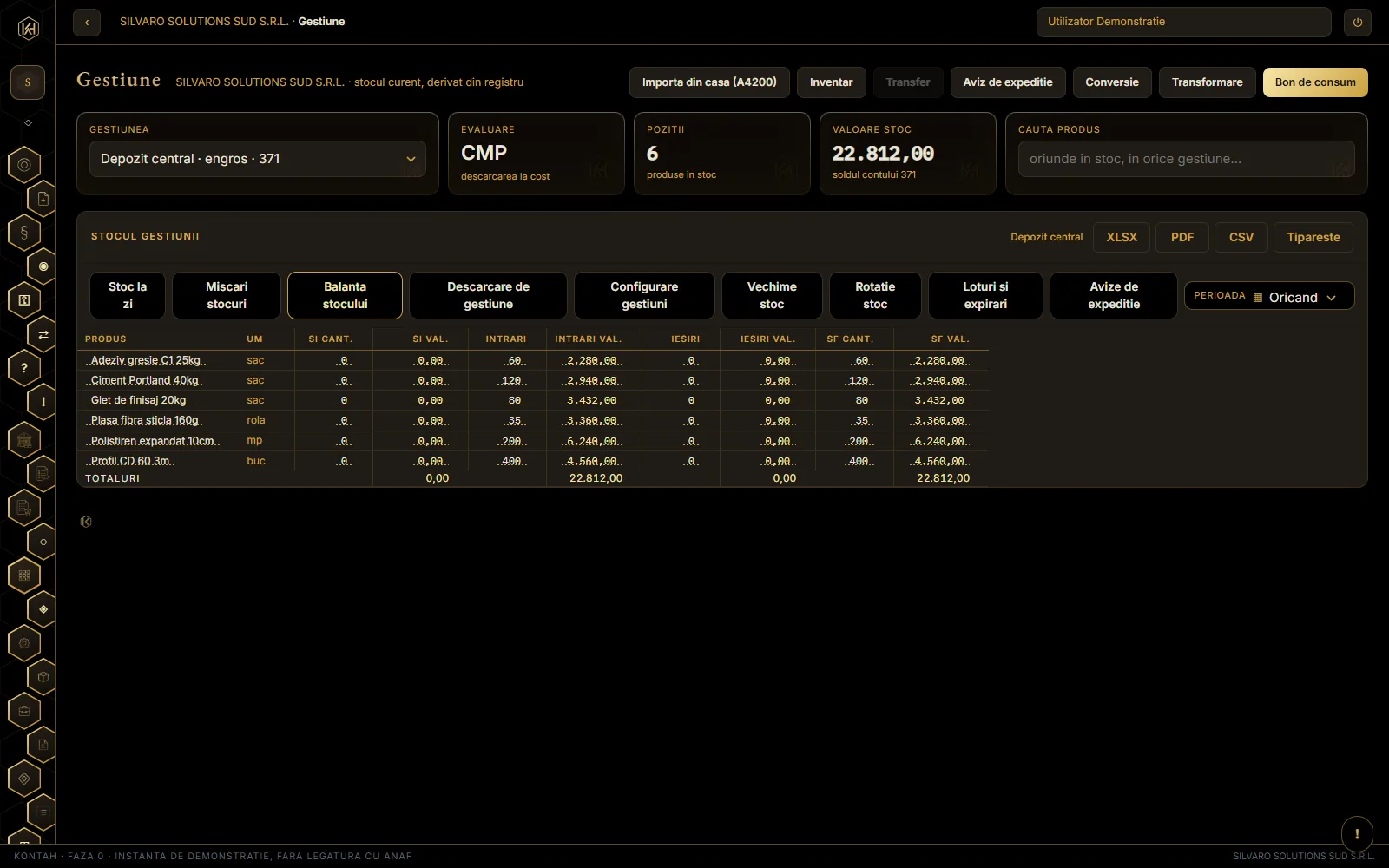This screenshot has height=868, width=1389.
Task: Open Aviz de expeditie button
Action: [x=1008, y=82]
